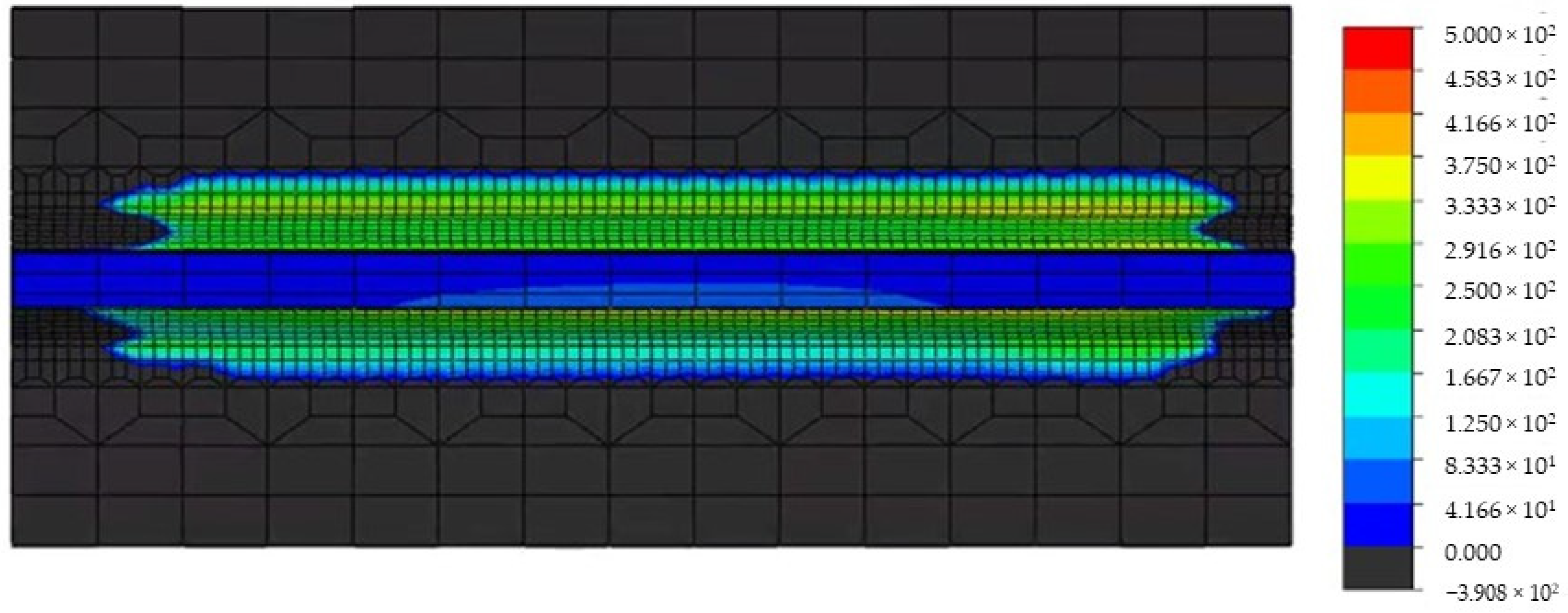This screenshot has height=613, width=1568.
Task: Click the orange legend band below 4.166
Action: click(1378, 135)
